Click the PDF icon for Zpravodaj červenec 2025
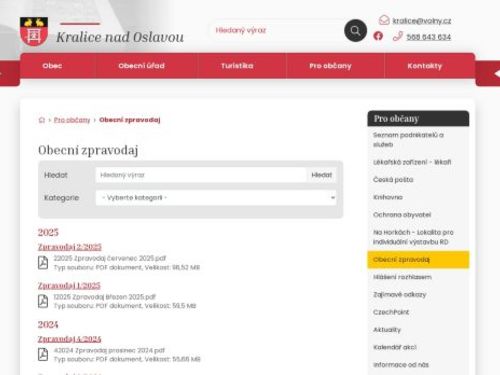Viewport: 500px width, 375px height. (x=43, y=263)
